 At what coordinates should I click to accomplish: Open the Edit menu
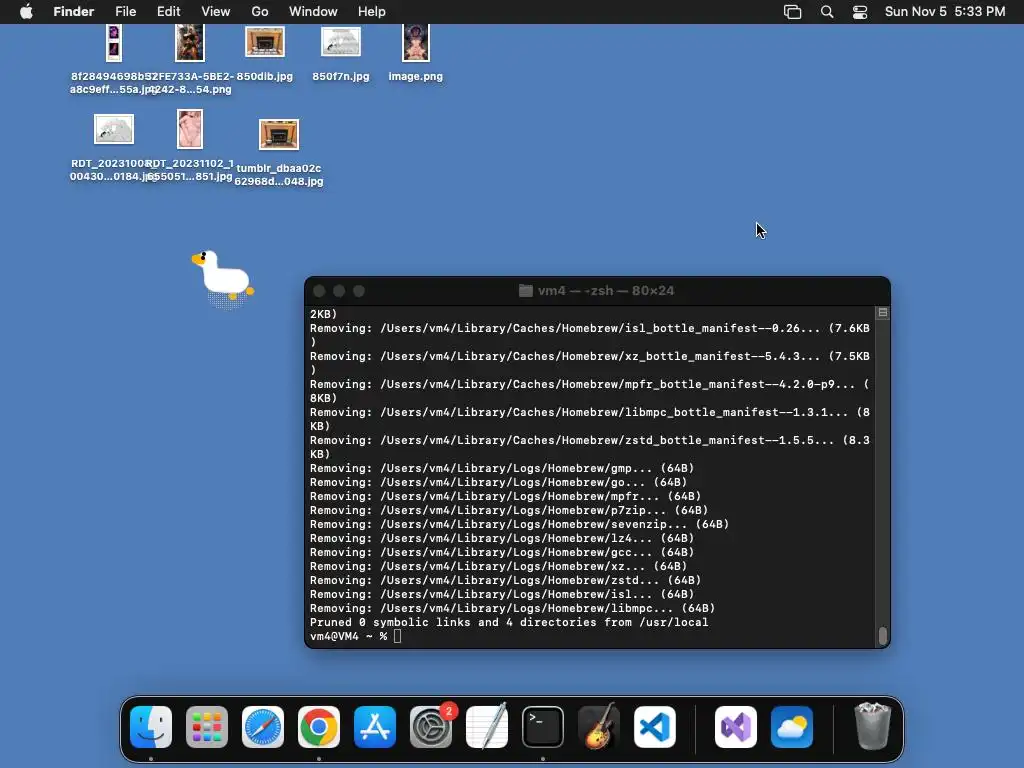168,12
